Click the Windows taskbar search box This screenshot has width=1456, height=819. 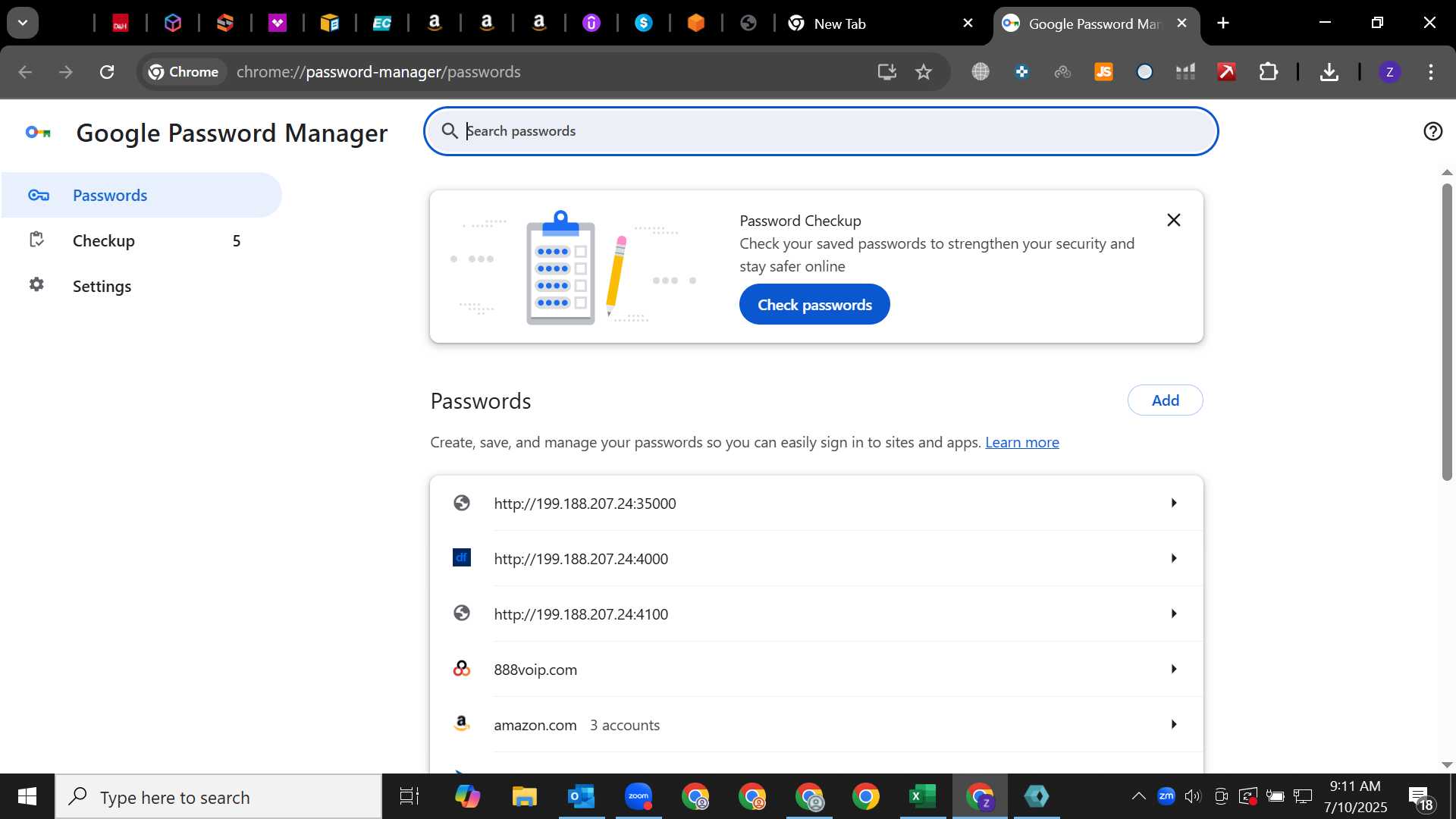pyautogui.click(x=218, y=797)
